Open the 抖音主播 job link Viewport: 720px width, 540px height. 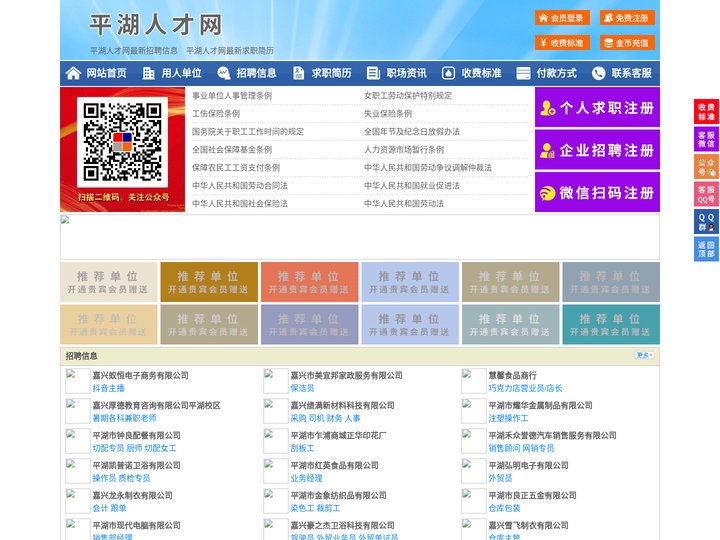point(108,388)
